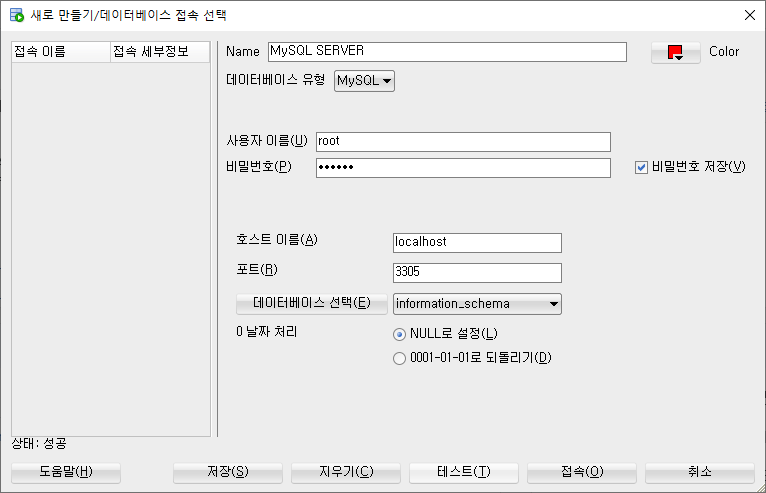Screen dimensions: 766x493
Task: Open the 데이터베이스 유형 MySQL dropdown
Action: tap(364, 81)
